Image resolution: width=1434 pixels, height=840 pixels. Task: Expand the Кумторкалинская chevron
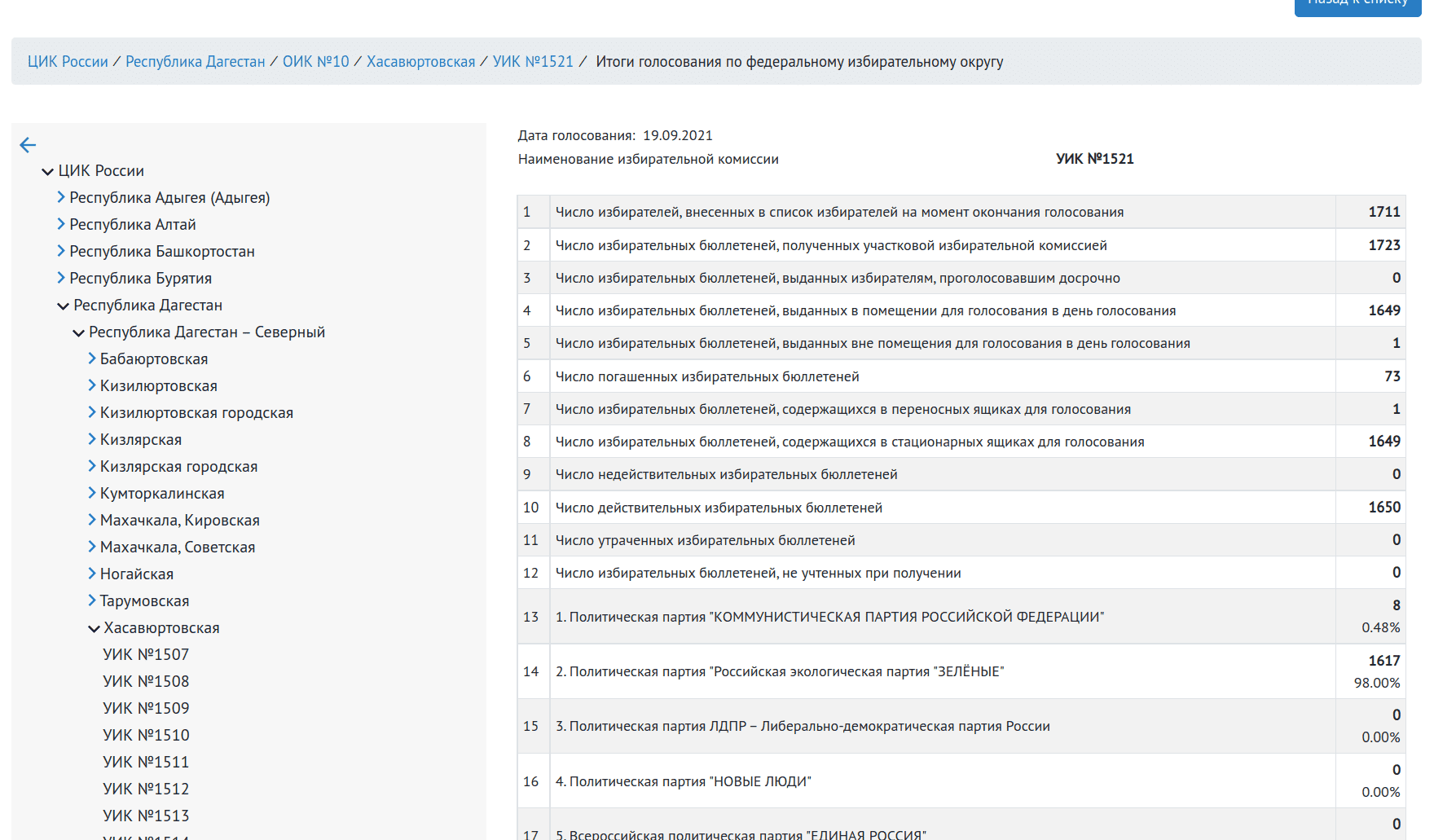pos(92,493)
